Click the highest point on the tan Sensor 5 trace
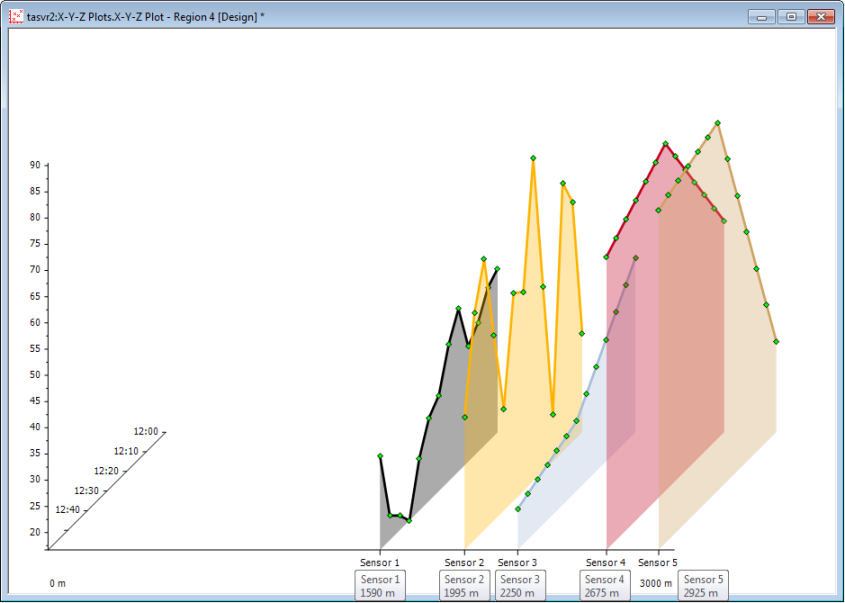The width and height of the screenshot is (845, 603). tap(718, 123)
